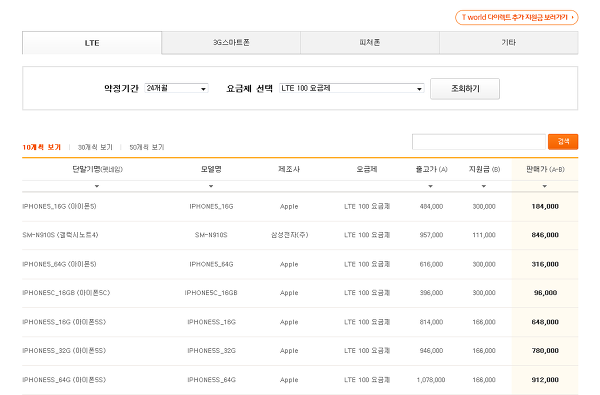Click the 946,000 factory price cell

click(x=431, y=351)
